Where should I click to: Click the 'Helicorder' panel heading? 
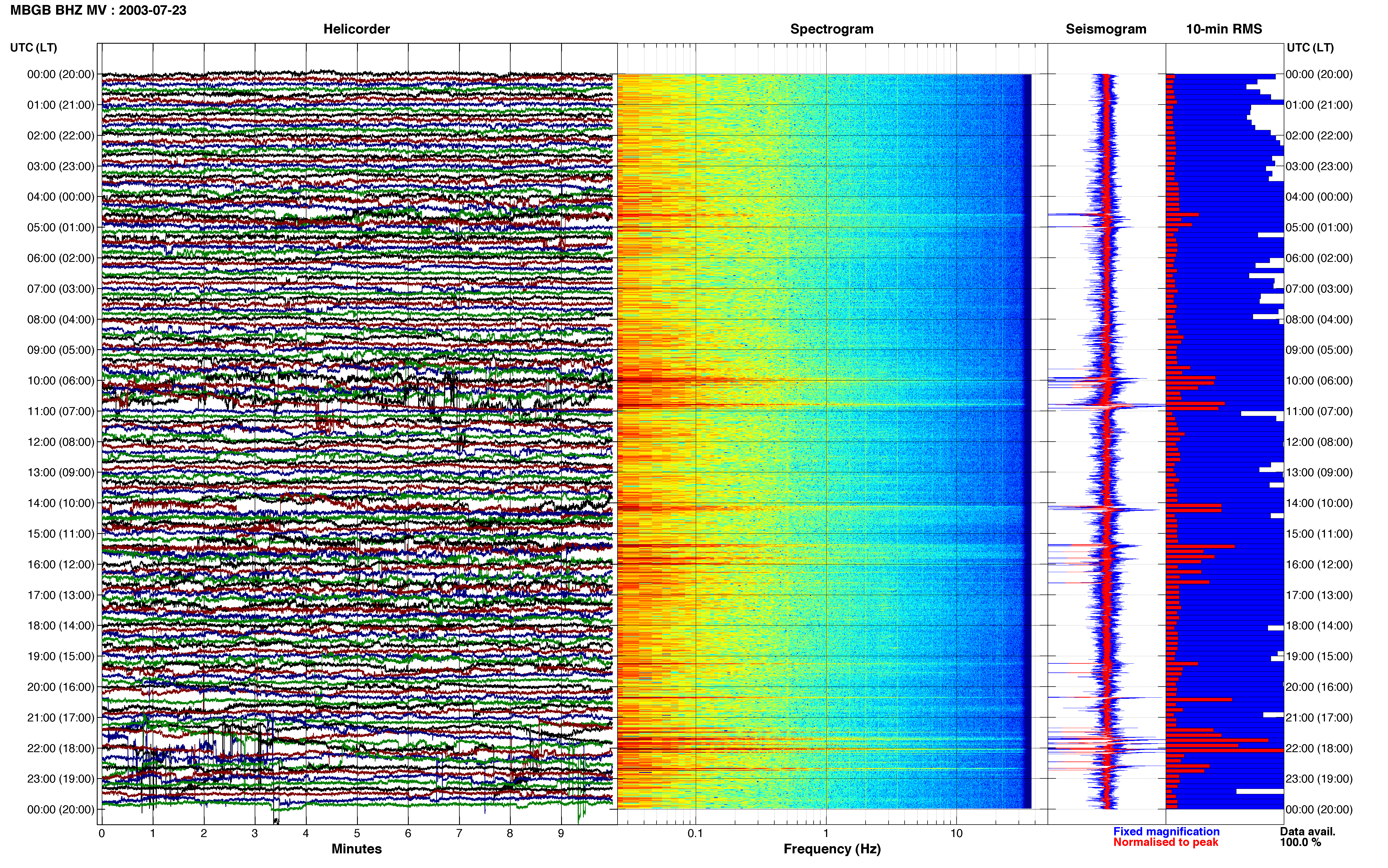click(x=356, y=29)
